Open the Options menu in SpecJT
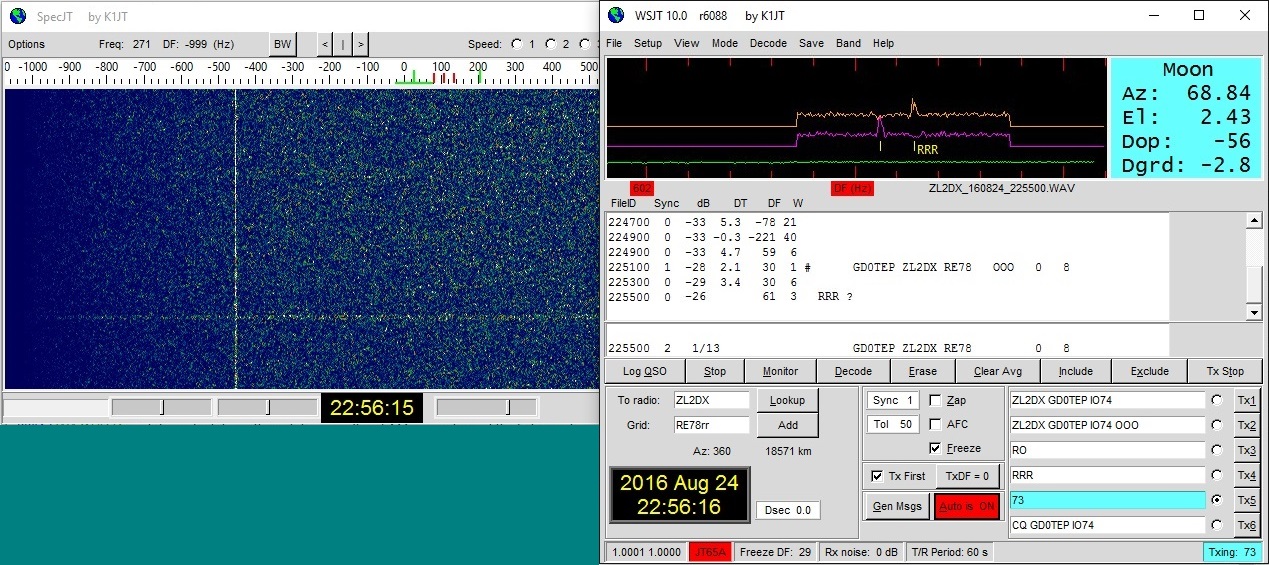Image resolution: width=1269 pixels, height=565 pixels. (27, 44)
